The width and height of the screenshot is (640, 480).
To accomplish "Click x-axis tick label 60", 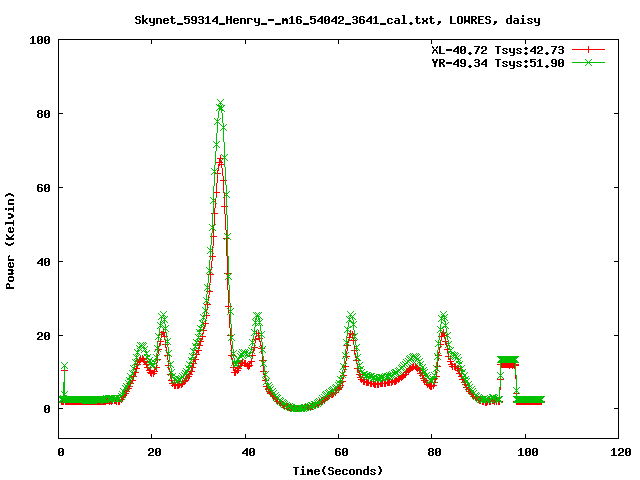I will (341, 452).
